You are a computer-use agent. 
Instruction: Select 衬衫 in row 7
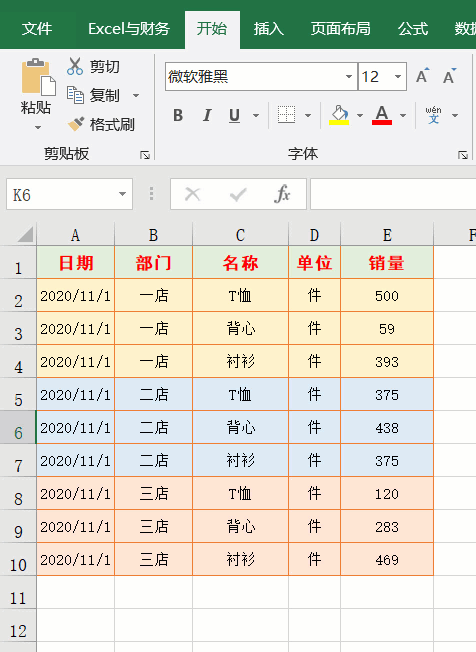240,461
